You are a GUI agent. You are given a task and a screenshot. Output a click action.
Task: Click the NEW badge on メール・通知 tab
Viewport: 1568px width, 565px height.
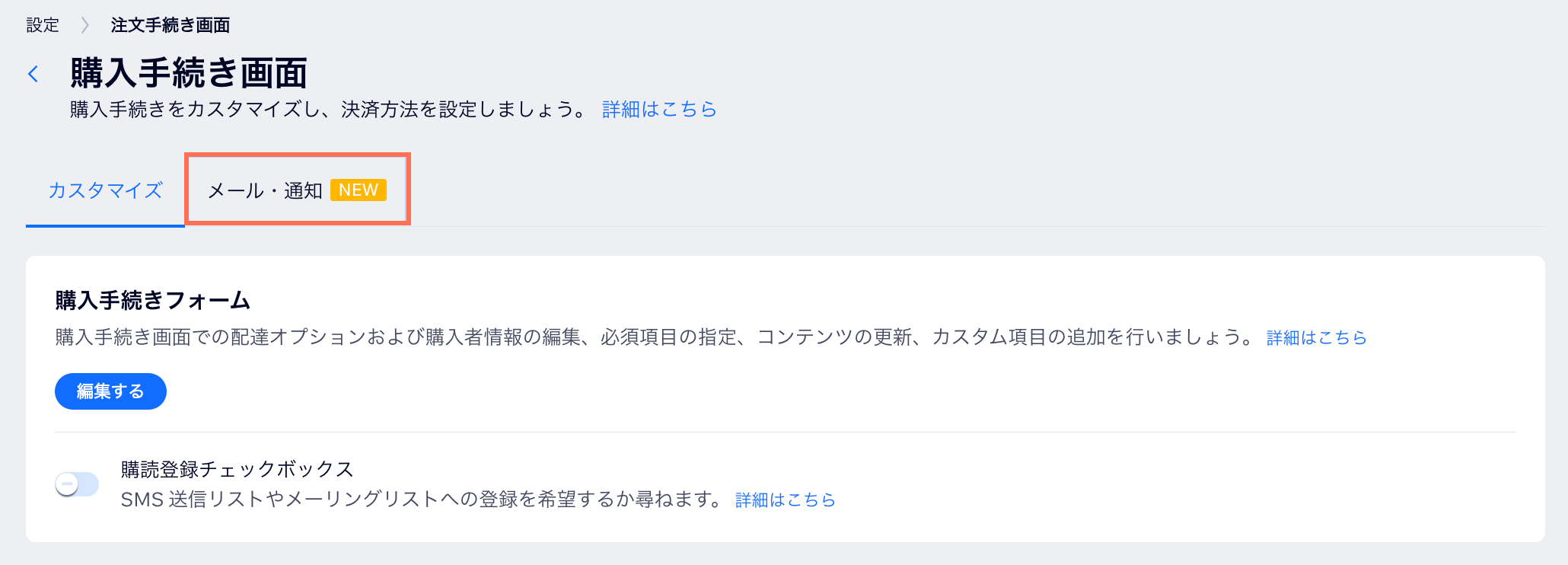[x=358, y=190]
